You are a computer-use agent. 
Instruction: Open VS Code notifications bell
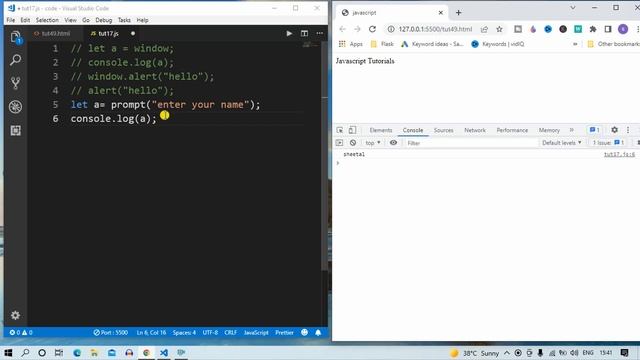pos(318,333)
